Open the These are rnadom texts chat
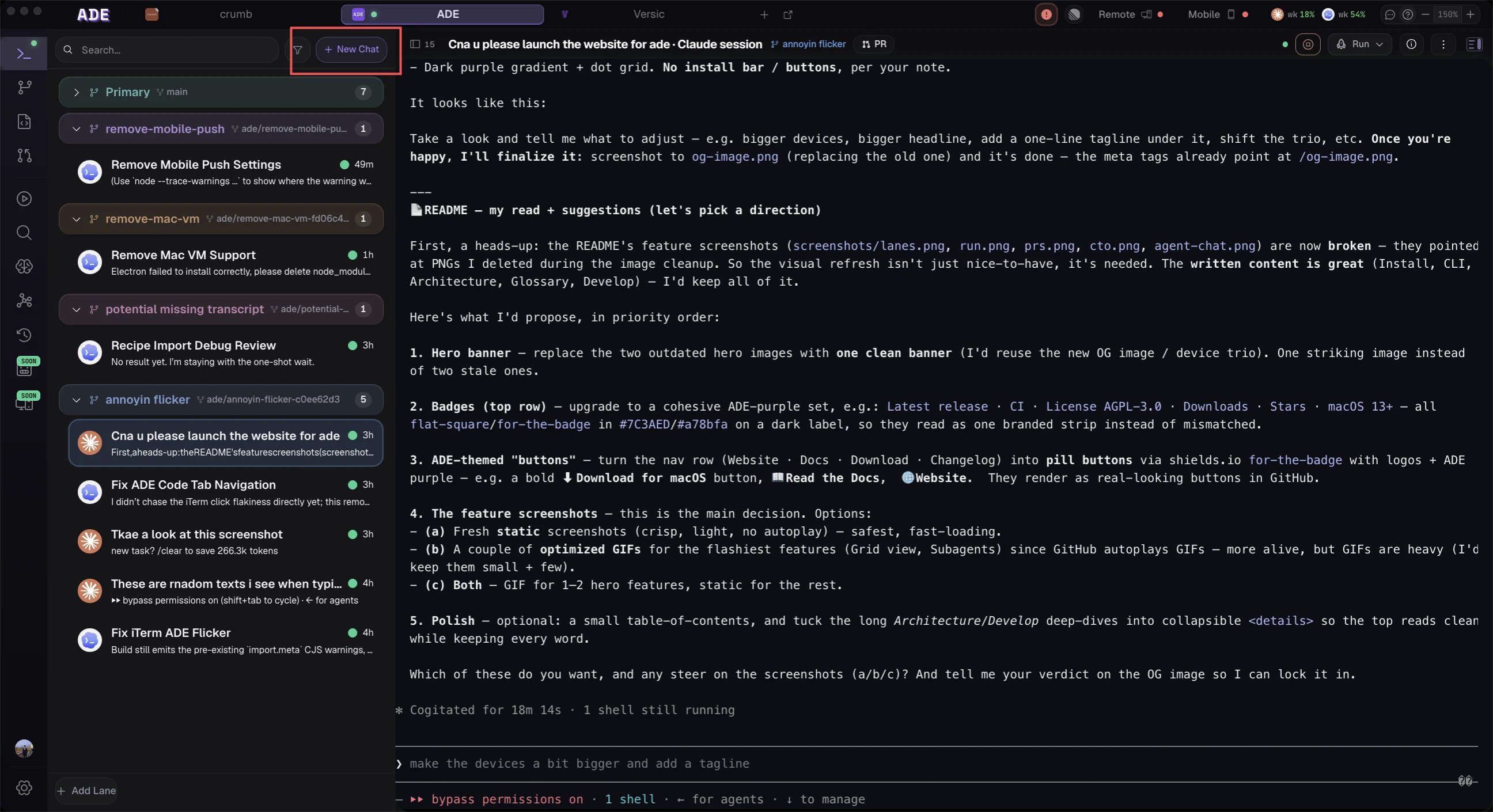The height and width of the screenshot is (812, 1493). point(225,591)
